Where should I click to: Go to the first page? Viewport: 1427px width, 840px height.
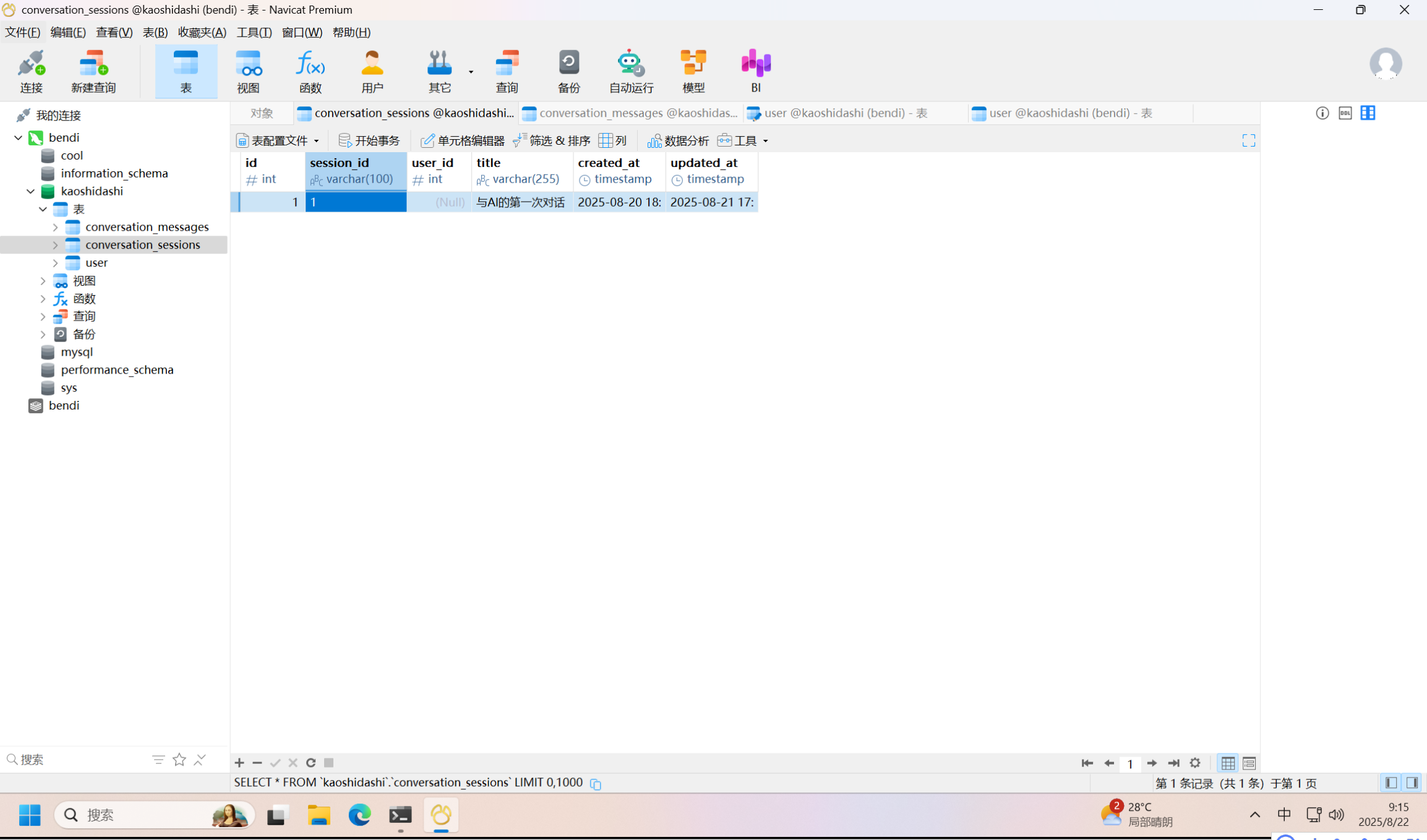[x=1087, y=763]
